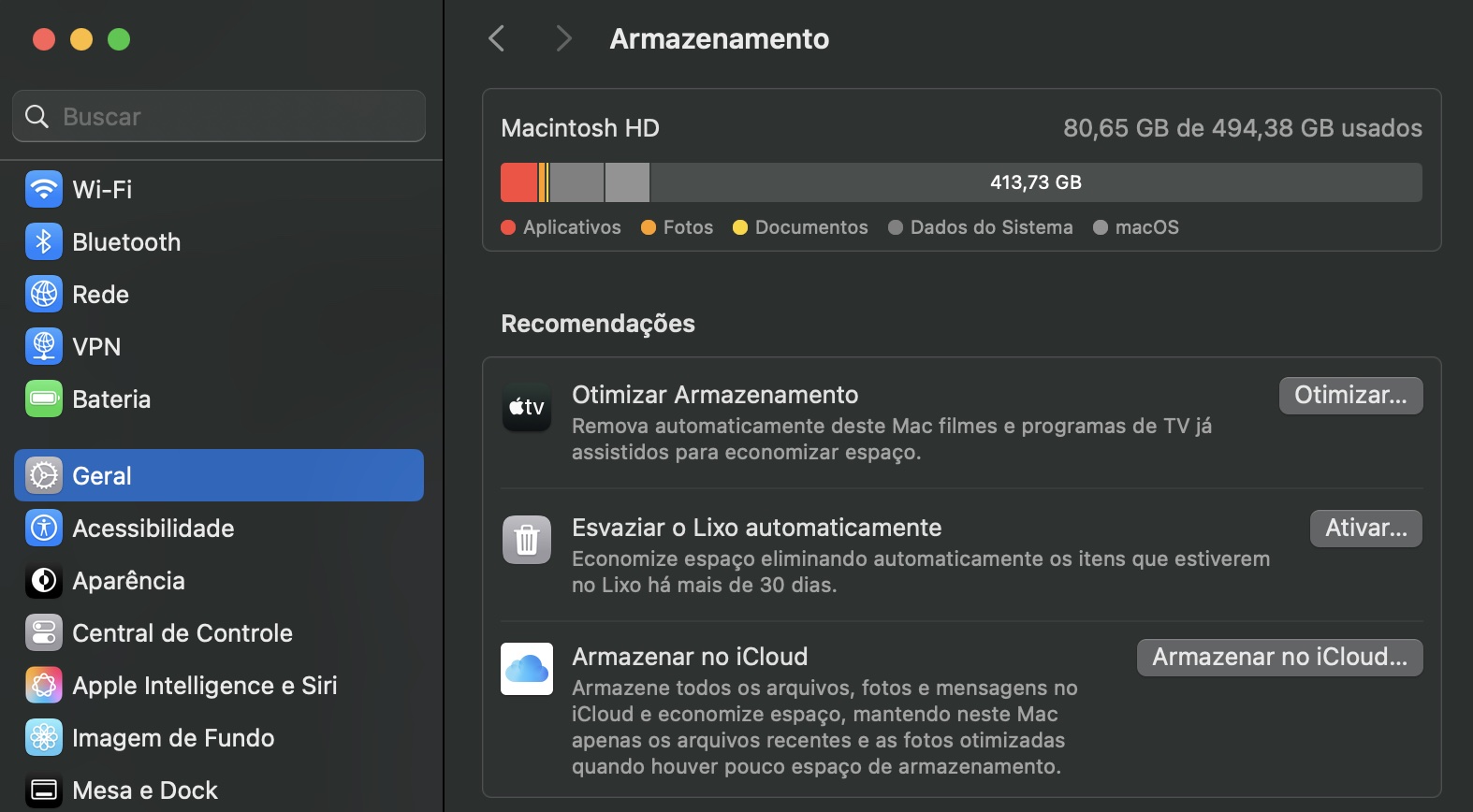Click the Central de Controle icon

44,632
